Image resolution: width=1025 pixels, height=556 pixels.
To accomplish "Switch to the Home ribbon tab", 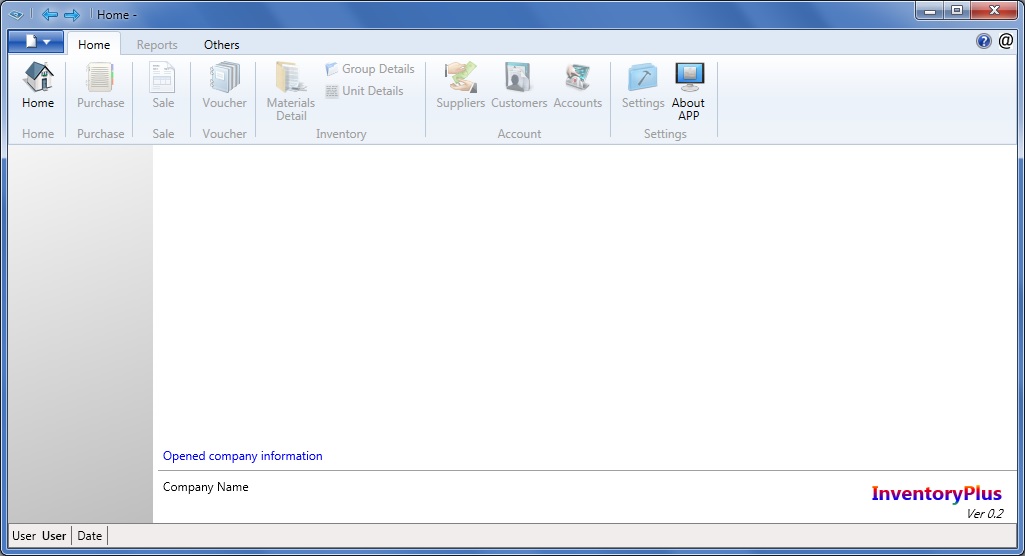I will click(x=94, y=44).
